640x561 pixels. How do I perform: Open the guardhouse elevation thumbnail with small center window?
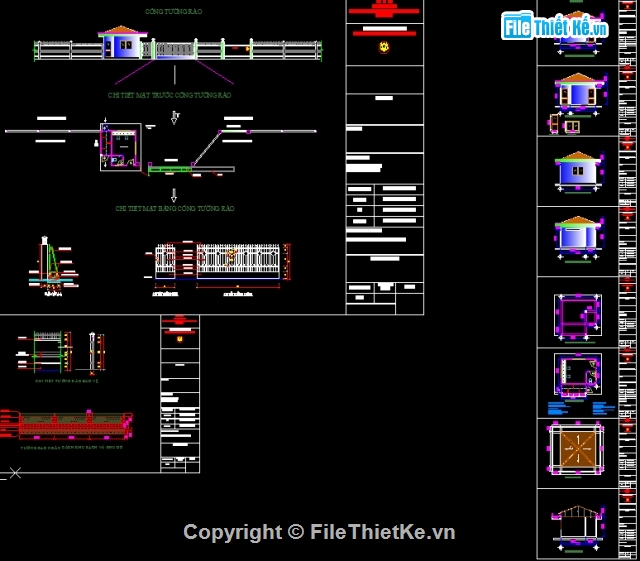(x=578, y=171)
